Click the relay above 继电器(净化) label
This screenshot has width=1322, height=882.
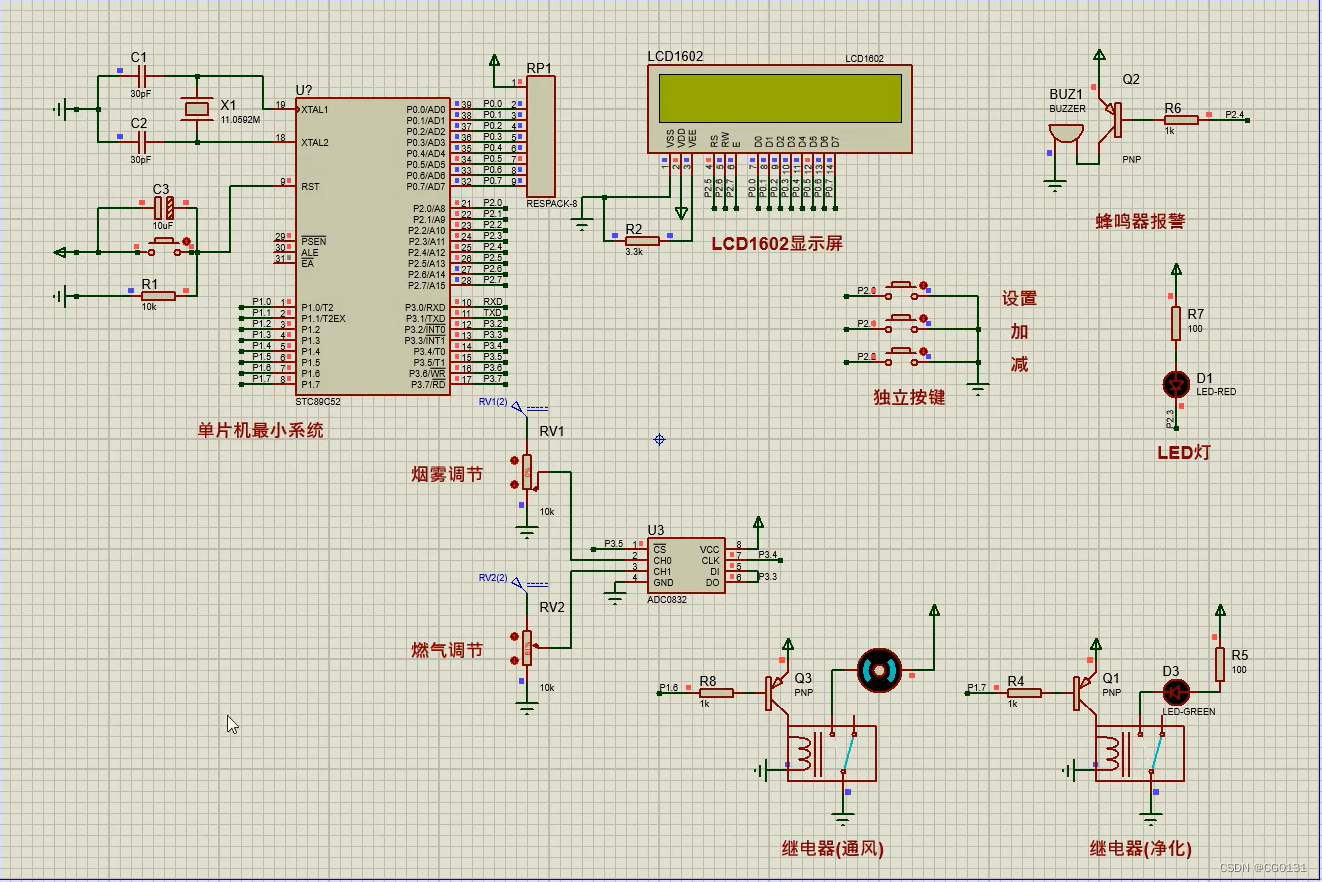[1140, 753]
